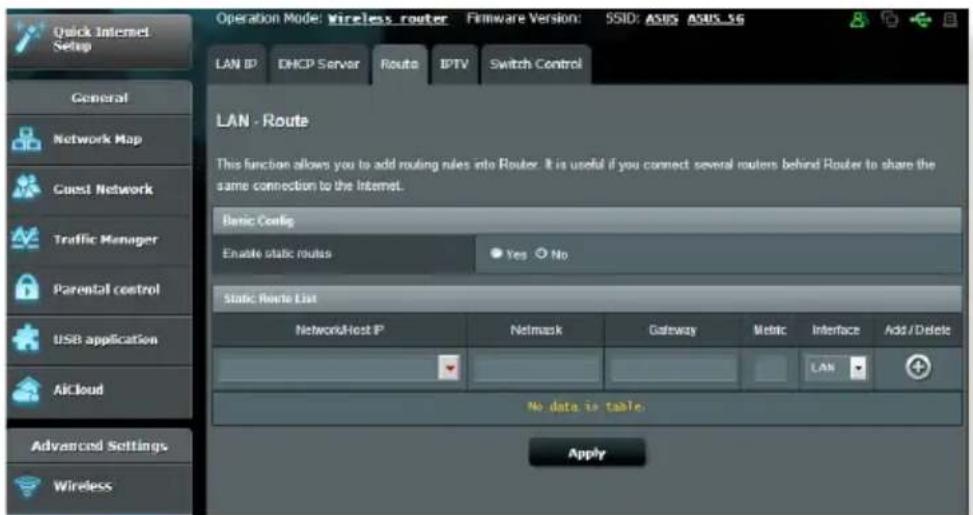
Task: Switch to the LAN IP tab
Action: [x=236, y=65]
